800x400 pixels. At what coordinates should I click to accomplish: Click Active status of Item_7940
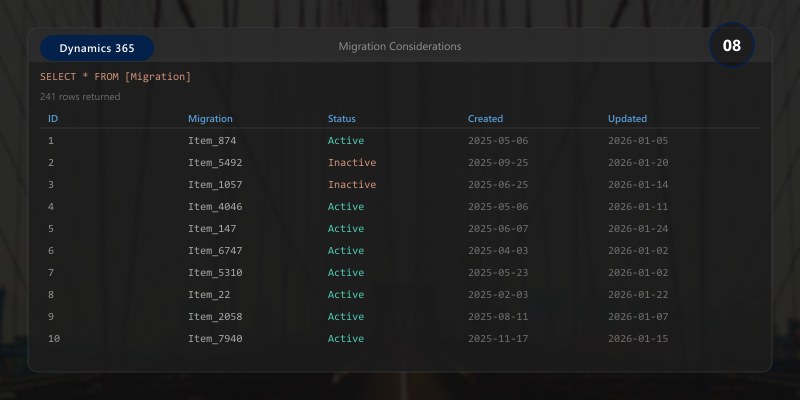[x=346, y=338]
